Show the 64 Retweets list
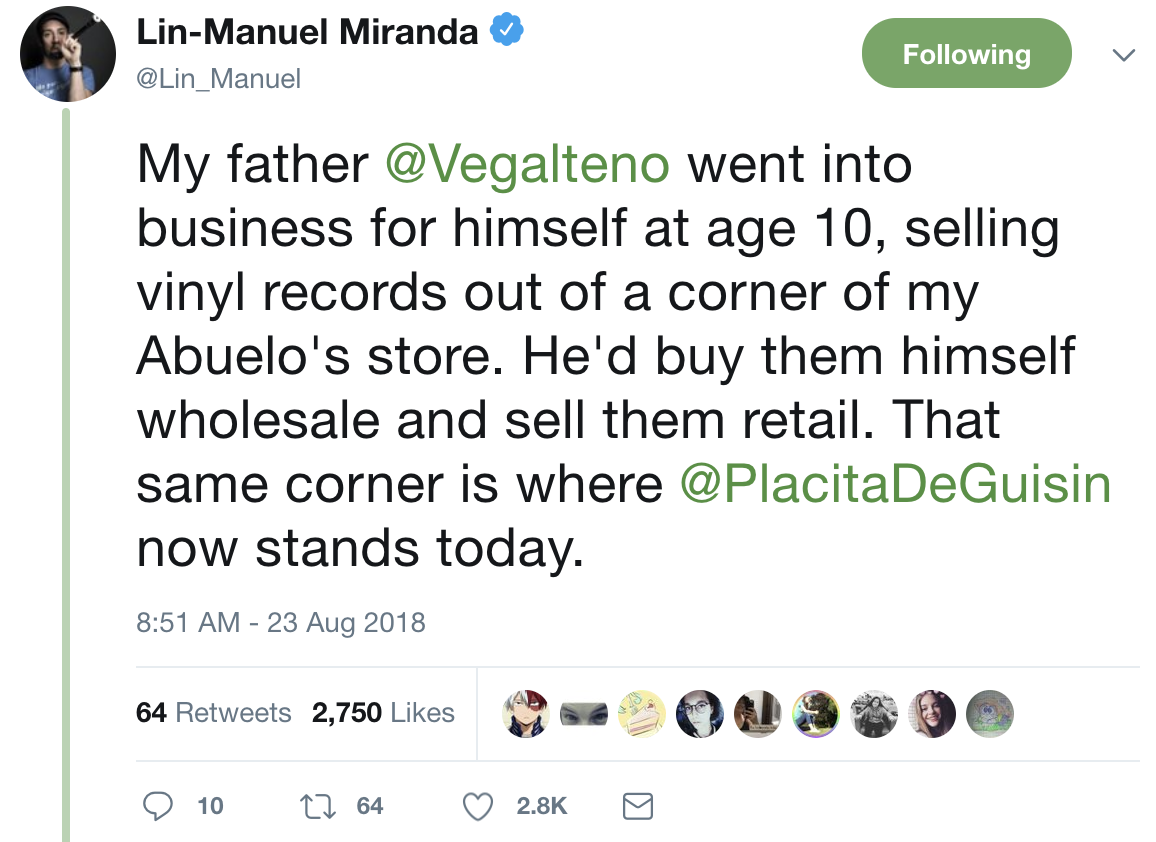1156x842 pixels. 213,713
